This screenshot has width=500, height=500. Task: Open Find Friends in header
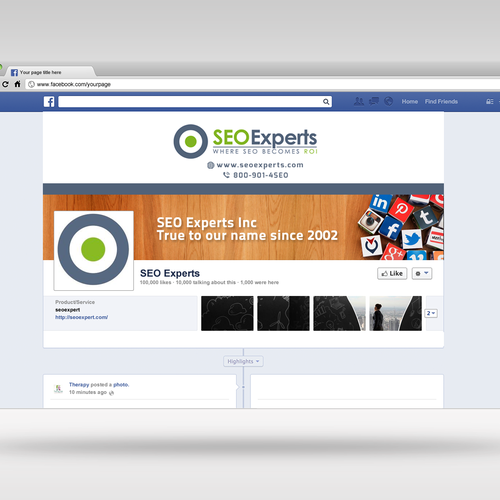441,102
